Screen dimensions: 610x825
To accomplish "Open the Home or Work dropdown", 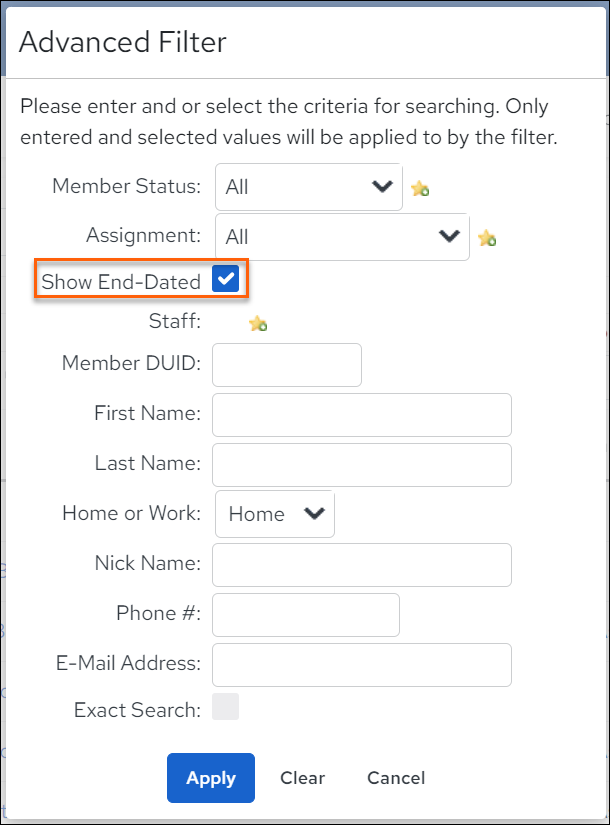I will coord(275,514).
